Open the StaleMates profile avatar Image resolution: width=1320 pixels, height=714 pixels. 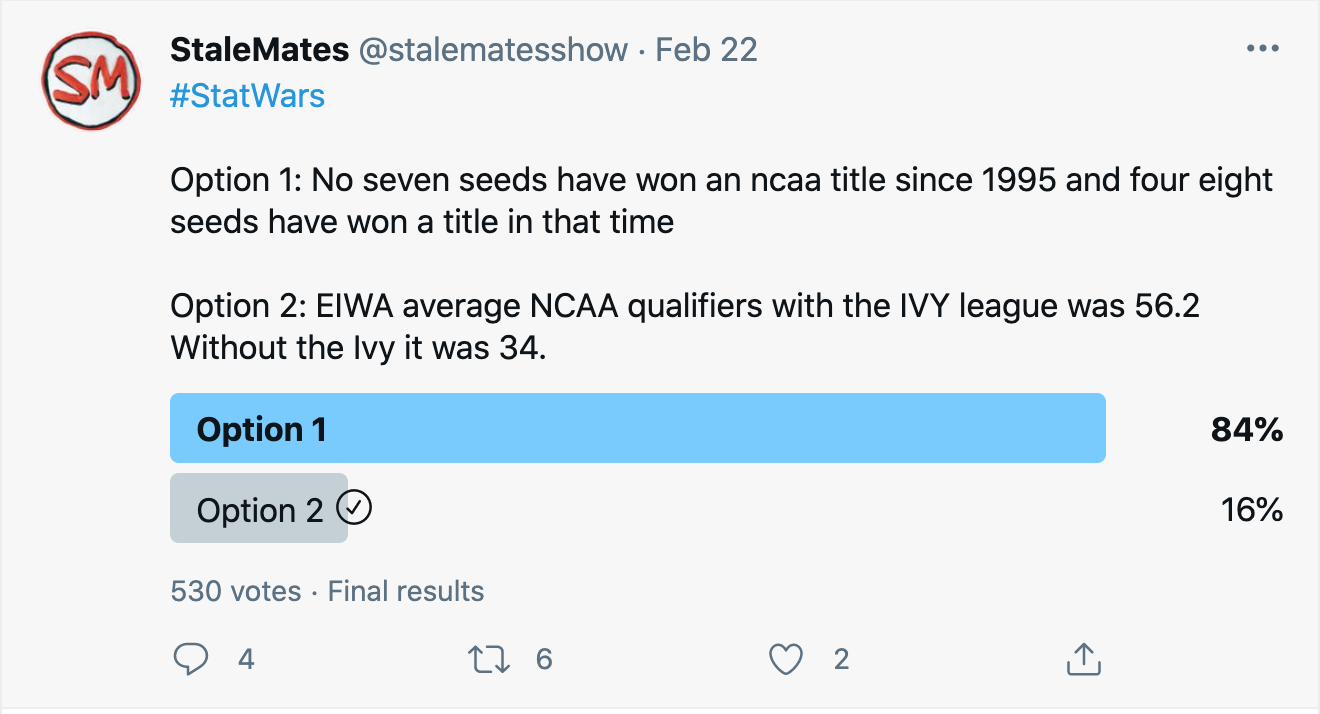pyautogui.click(x=89, y=79)
